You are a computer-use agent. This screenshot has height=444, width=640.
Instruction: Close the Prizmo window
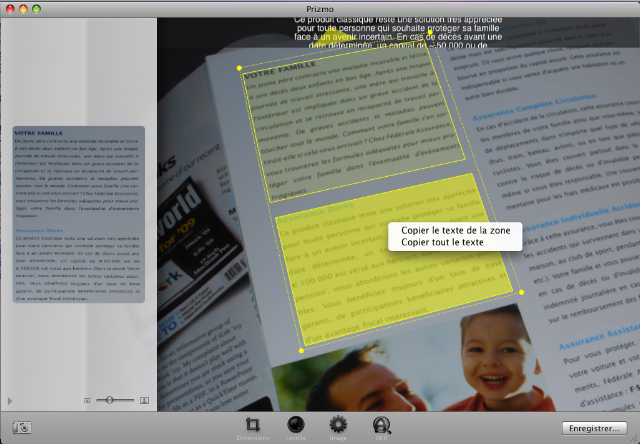pyautogui.click(x=10, y=9)
